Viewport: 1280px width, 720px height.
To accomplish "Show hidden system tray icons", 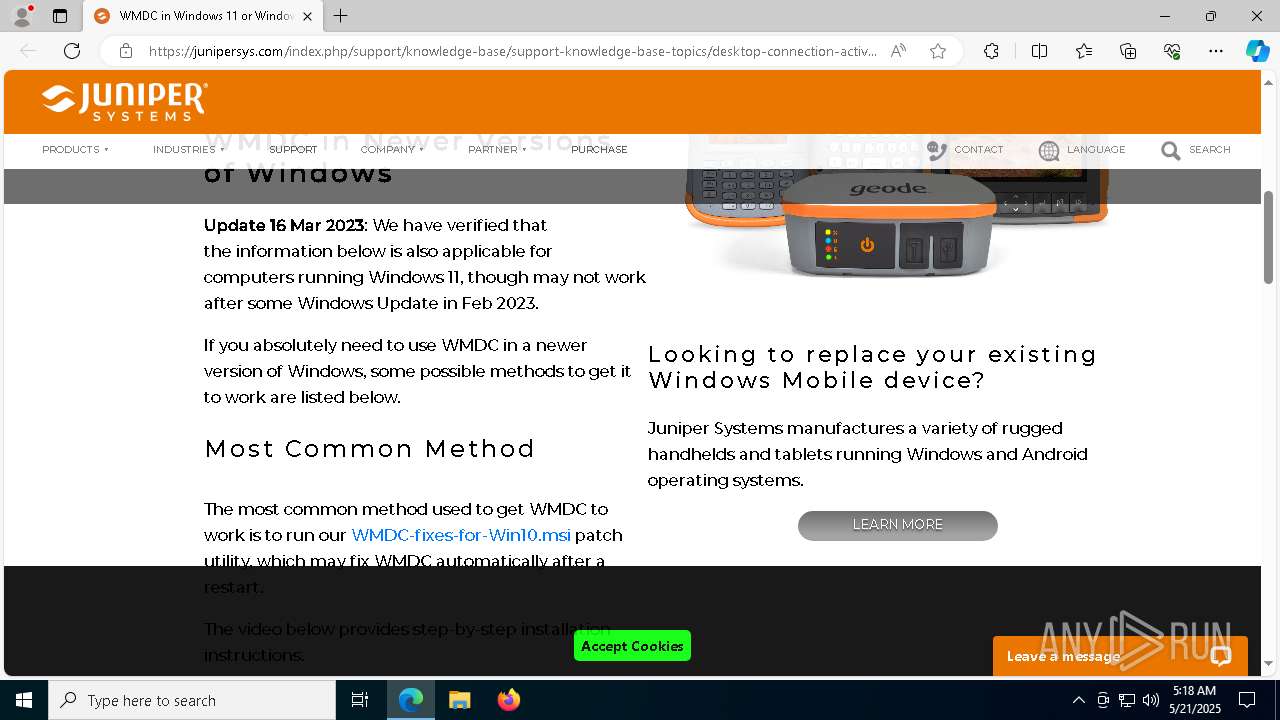I will coord(1078,700).
